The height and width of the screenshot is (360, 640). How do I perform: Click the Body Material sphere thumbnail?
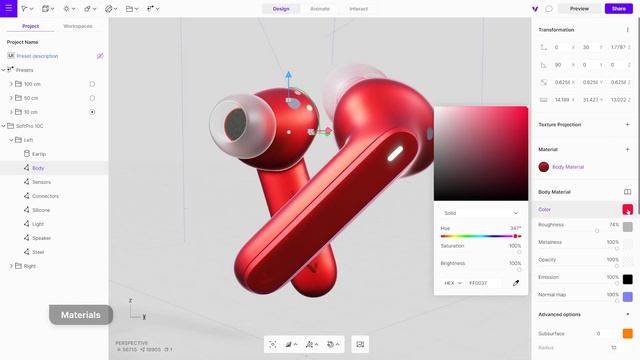click(543, 167)
